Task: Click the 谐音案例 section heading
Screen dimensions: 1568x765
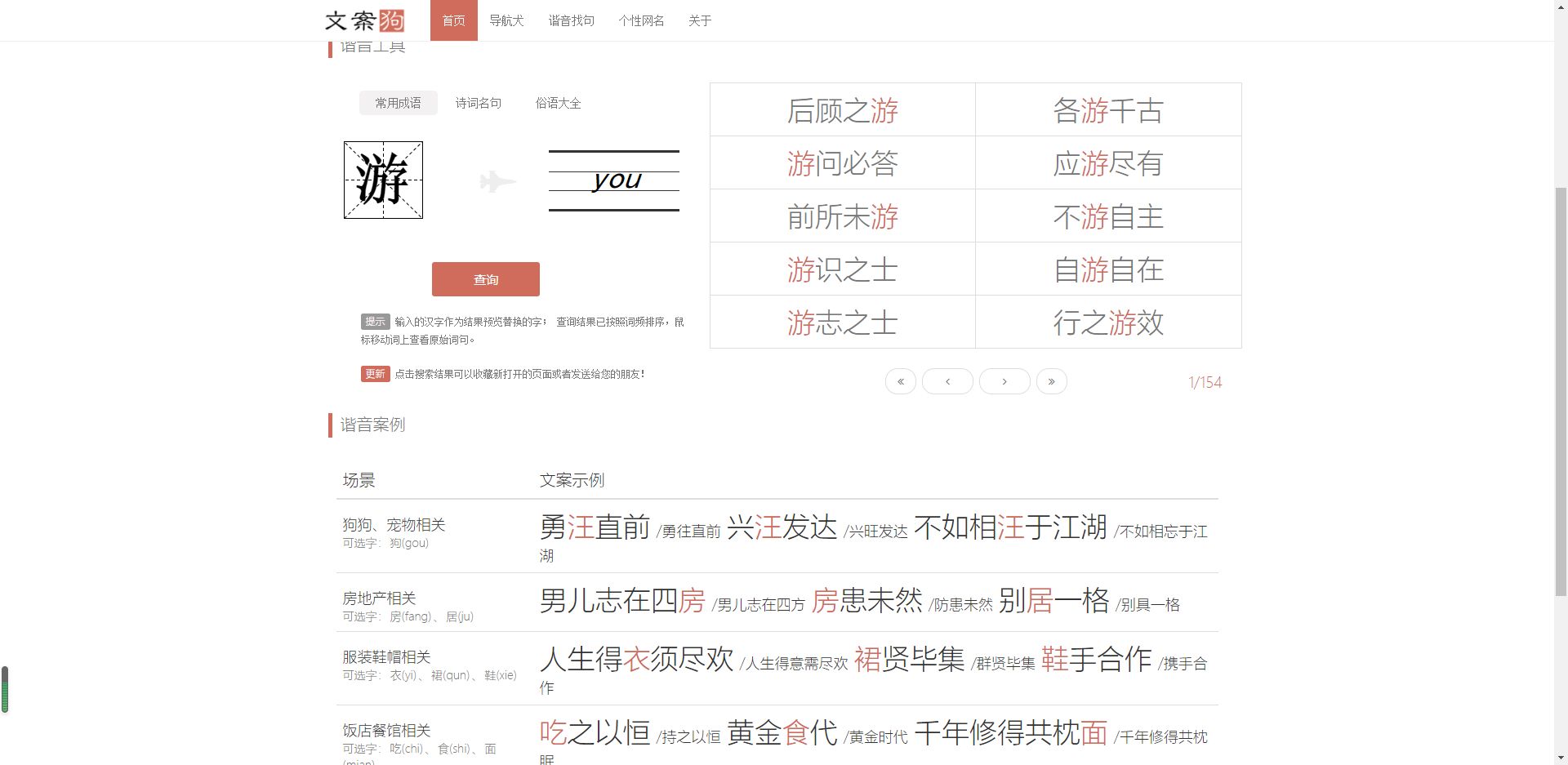Action: 372,425
